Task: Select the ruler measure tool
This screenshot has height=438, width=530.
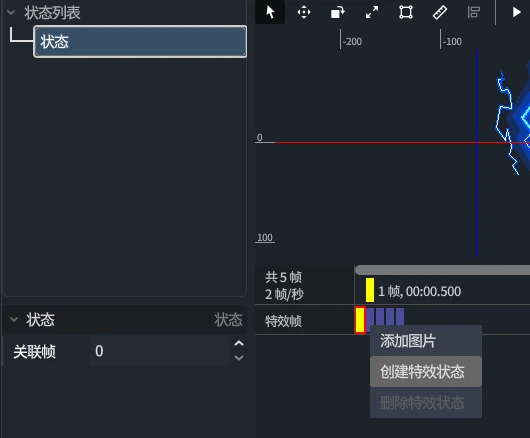Action: [440, 12]
